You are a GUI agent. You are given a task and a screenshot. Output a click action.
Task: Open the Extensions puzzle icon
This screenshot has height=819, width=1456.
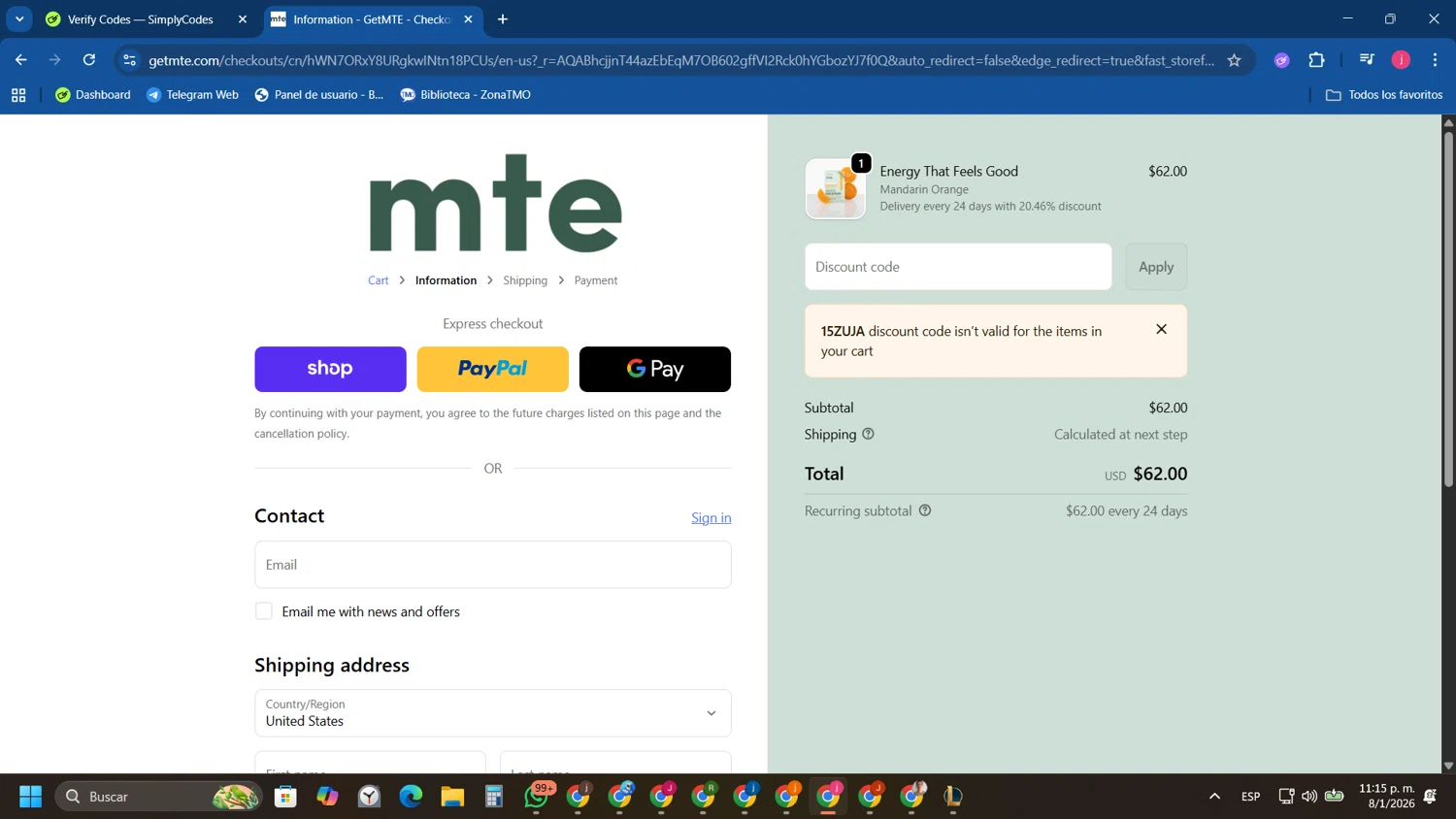tap(1316, 60)
